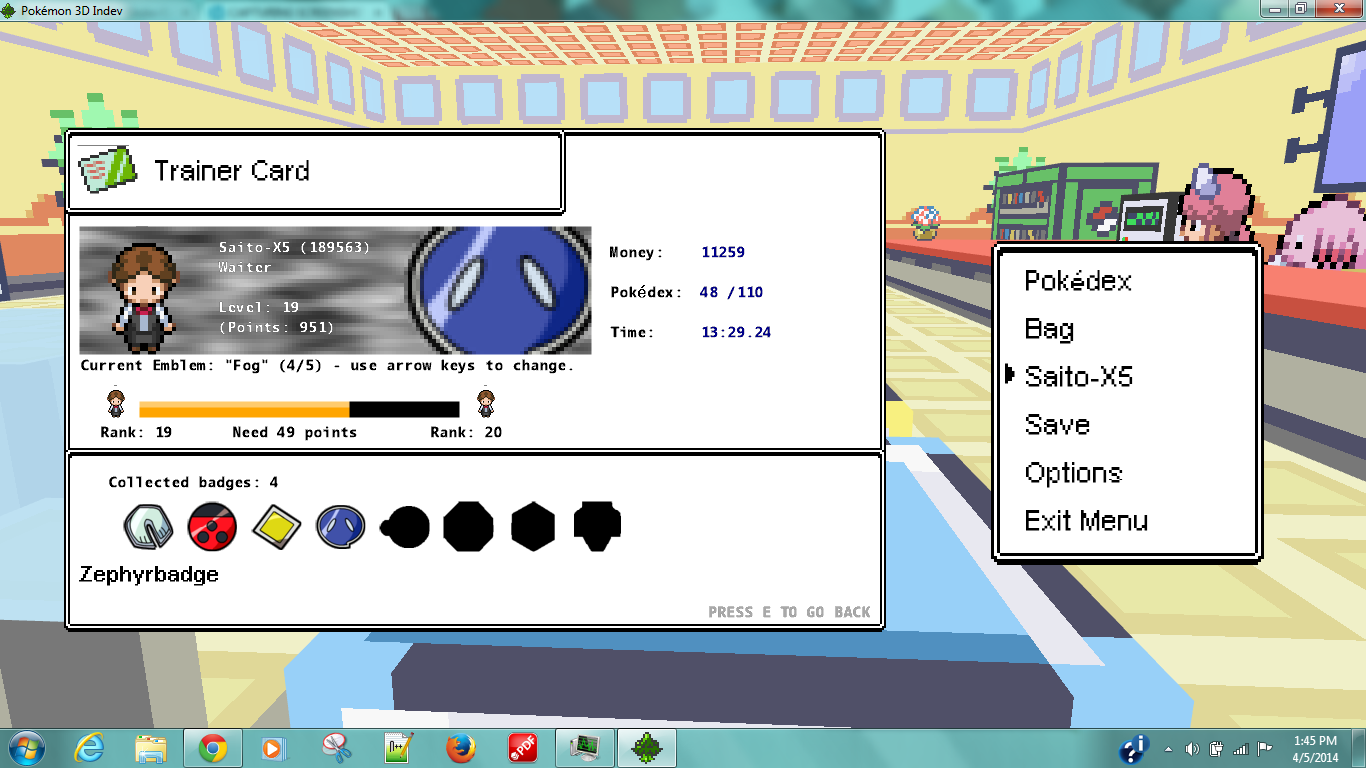This screenshot has width=1366, height=768.
Task: Click the large Fog emblem image
Action: tap(500, 290)
